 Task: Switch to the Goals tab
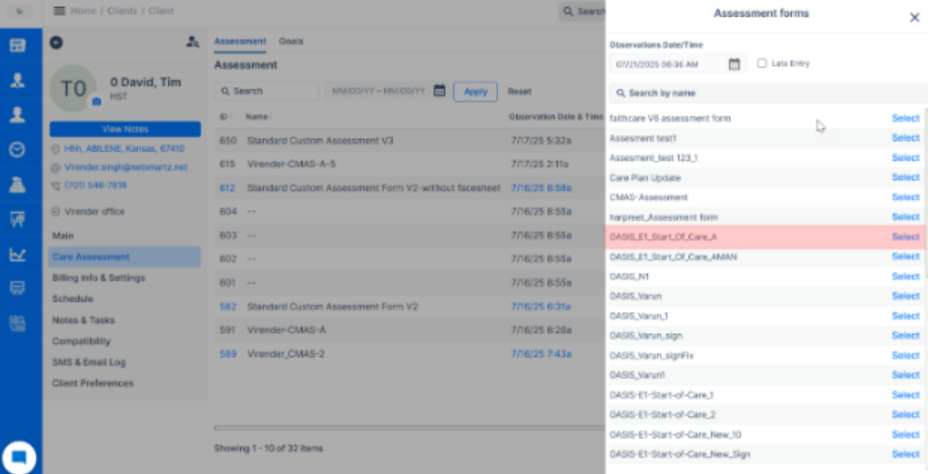(x=291, y=41)
